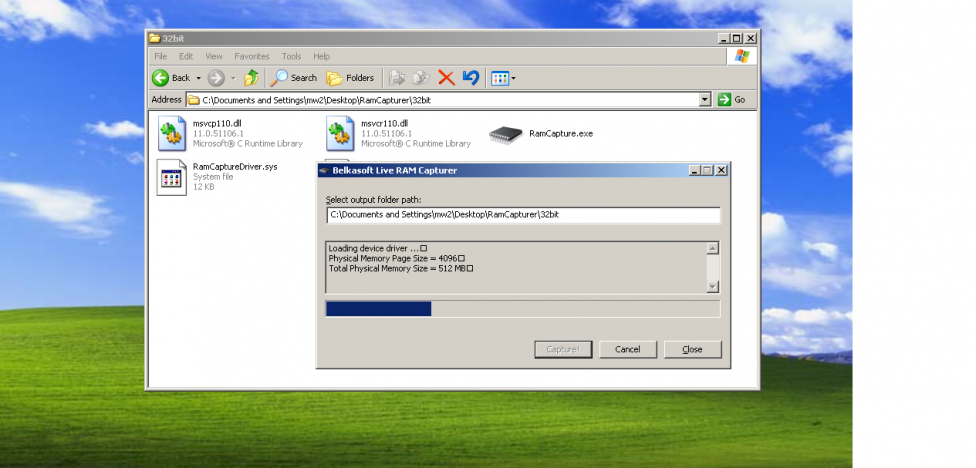Open the Back button history arrow
The height and width of the screenshot is (468, 976).
pos(198,78)
